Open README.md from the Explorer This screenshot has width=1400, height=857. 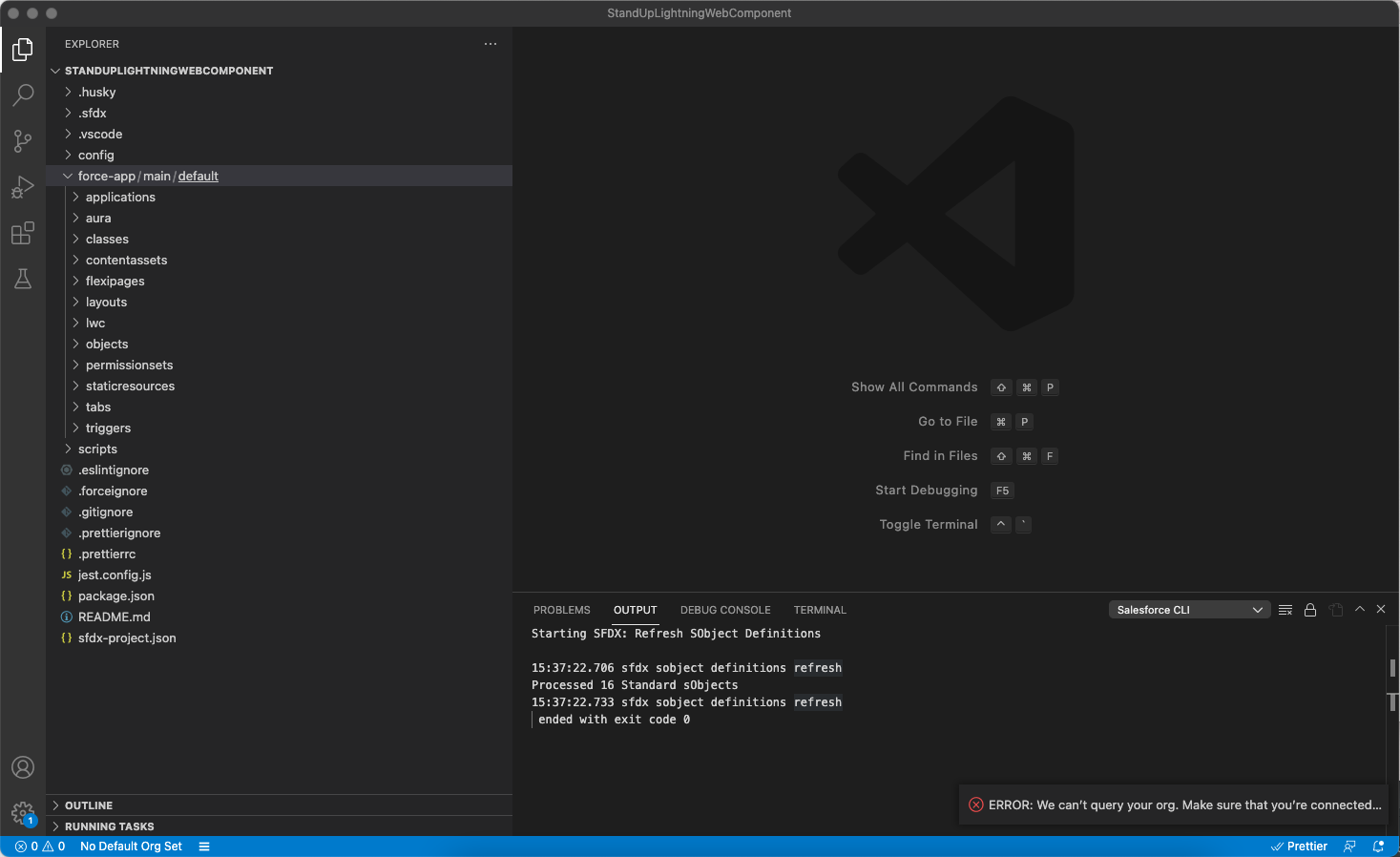pos(114,617)
